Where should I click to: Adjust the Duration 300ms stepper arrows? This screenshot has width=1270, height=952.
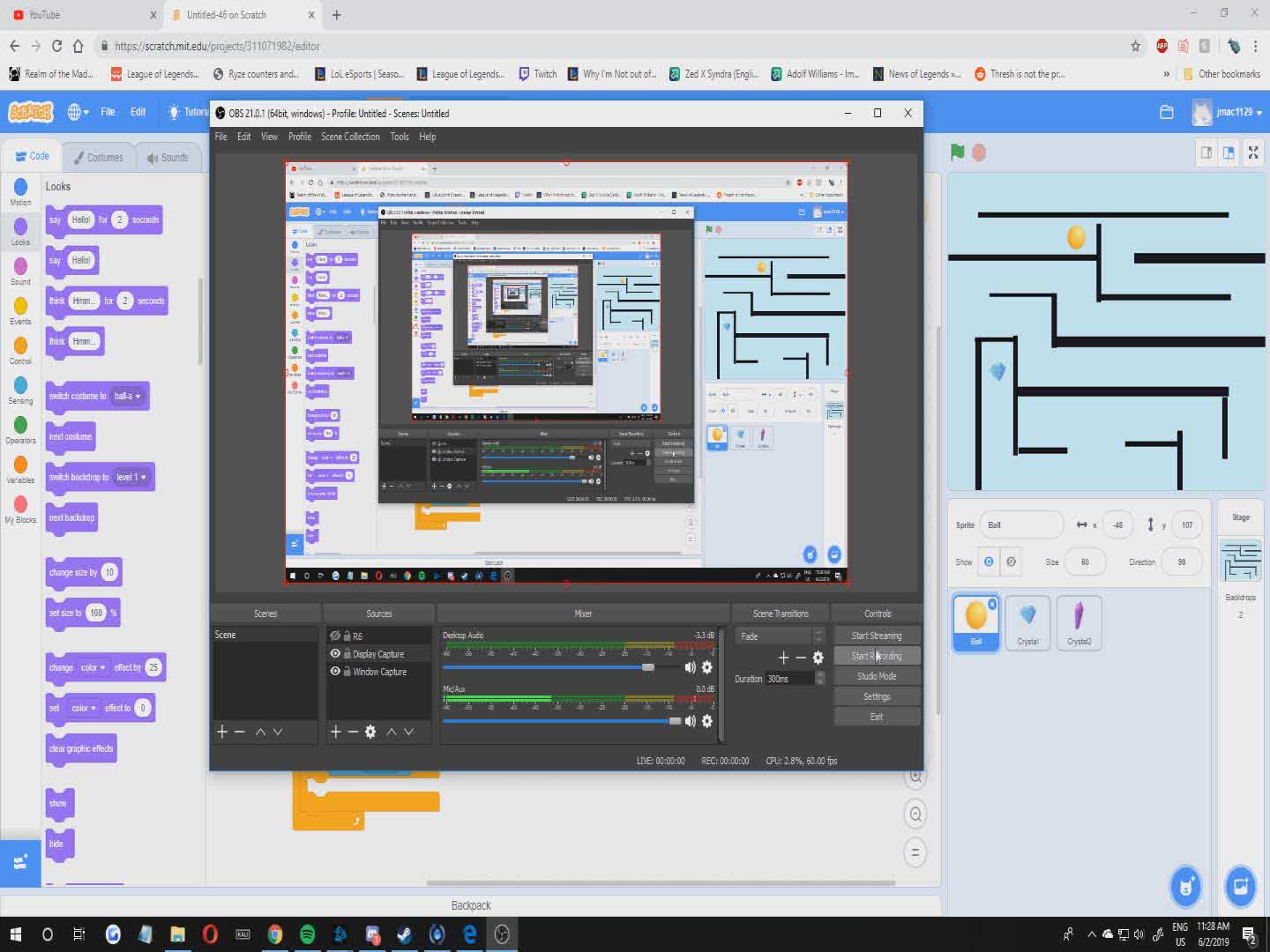pyautogui.click(x=820, y=678)
